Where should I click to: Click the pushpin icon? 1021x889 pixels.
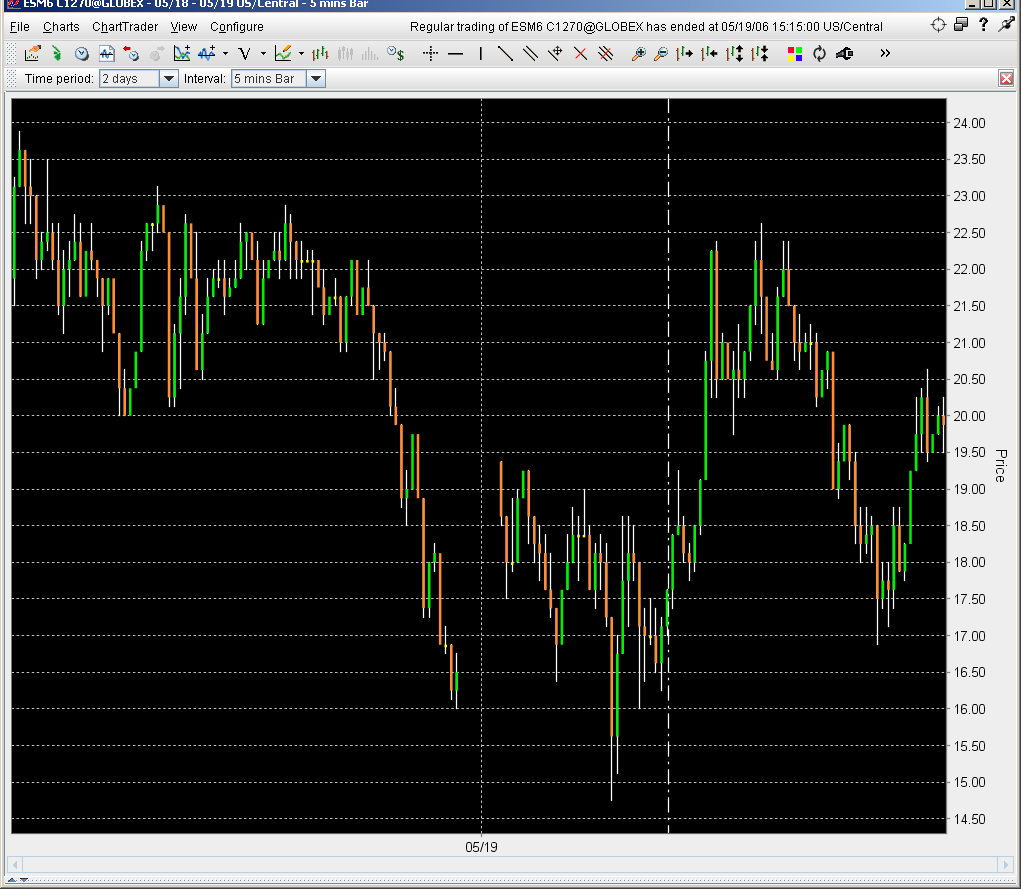point(1007,25)
